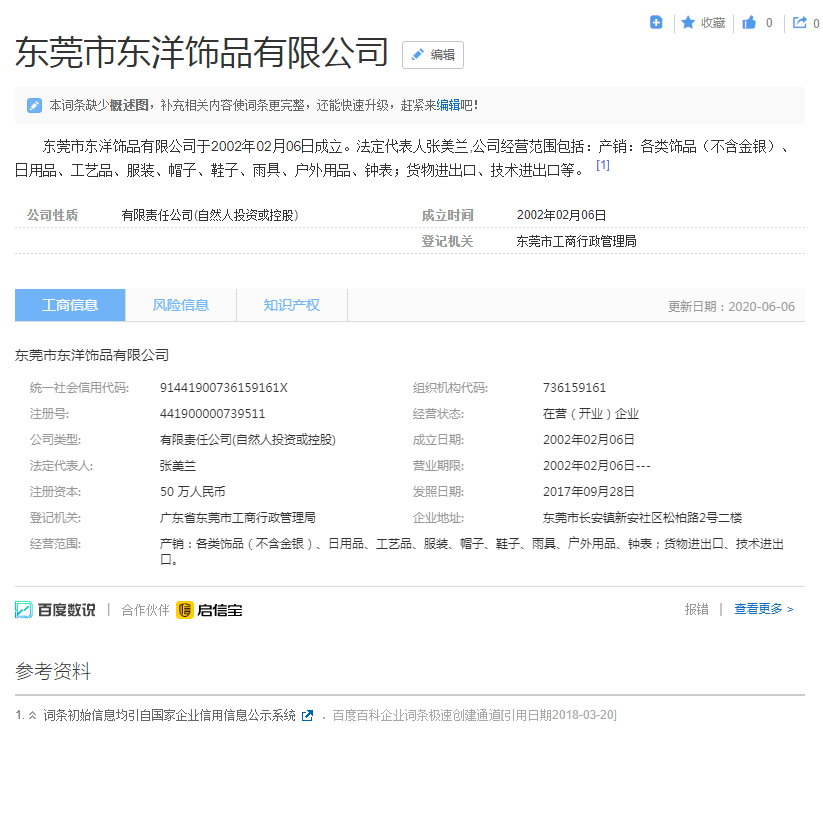This screenshot has width=823, height=824.
Task: Jump back via reference 1 up-arrow
Action: pos(32,716)
